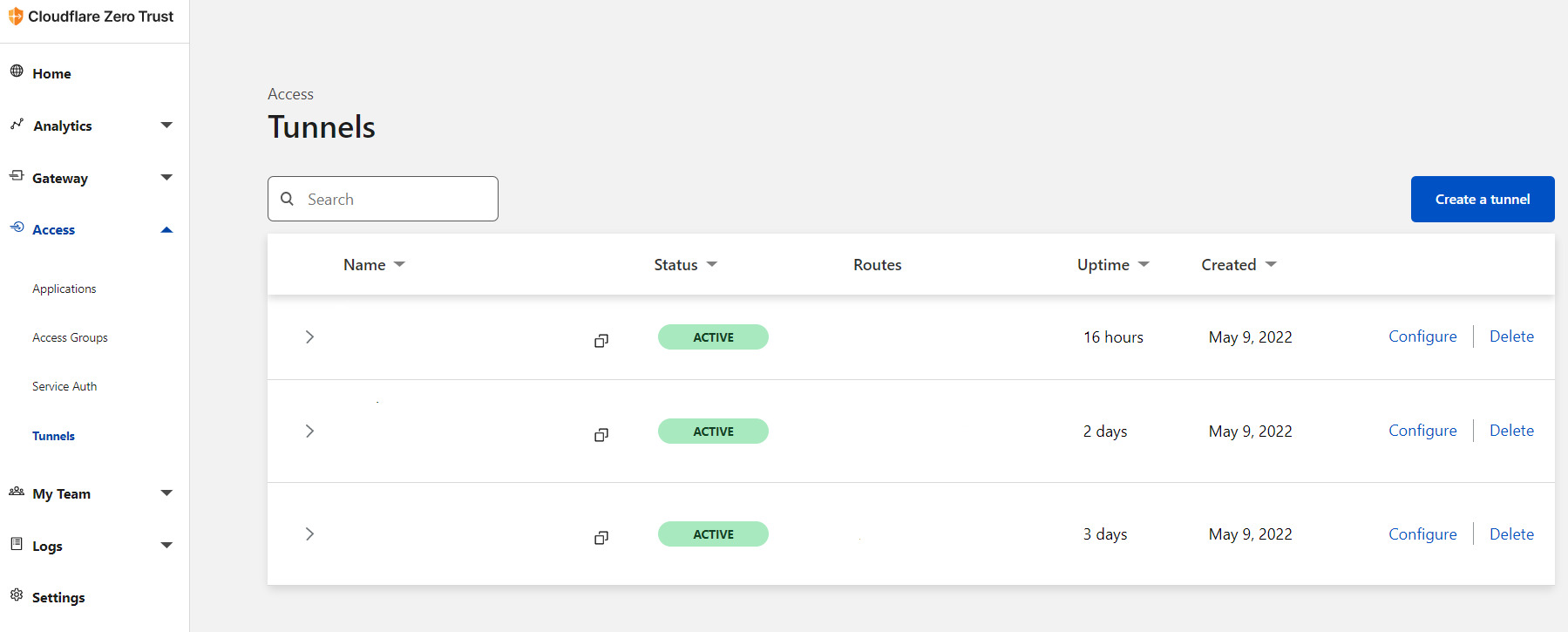Click the Logs document icon

pyautogui.click(x=17, y=544)
